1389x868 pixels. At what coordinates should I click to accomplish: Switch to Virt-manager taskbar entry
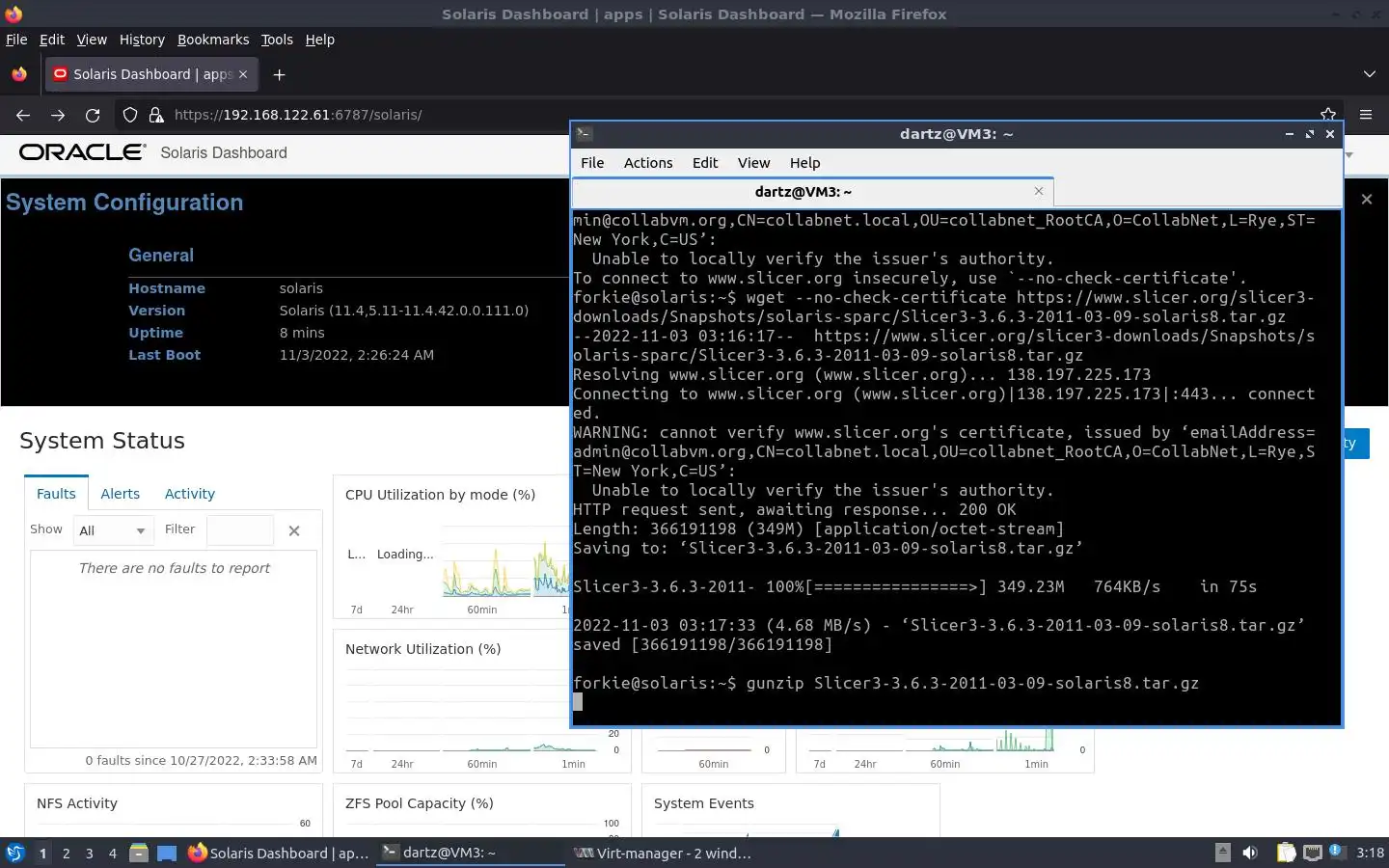pos(663,853)
